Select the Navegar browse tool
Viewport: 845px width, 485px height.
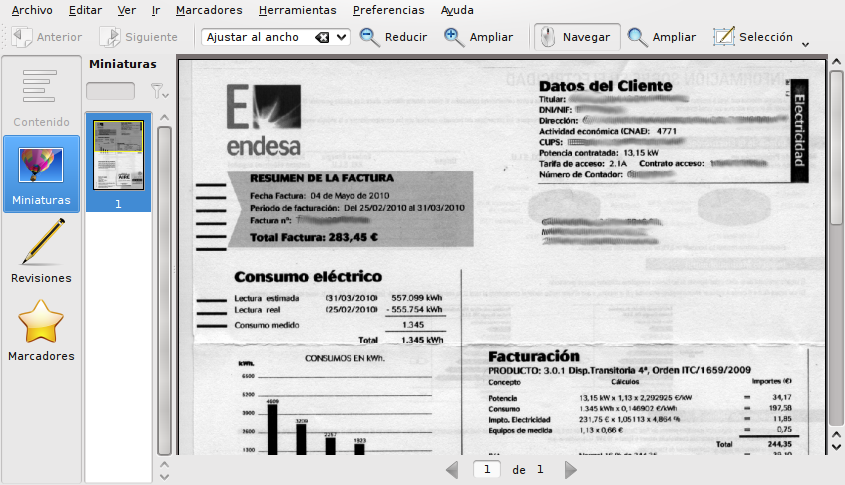[577, 37]
